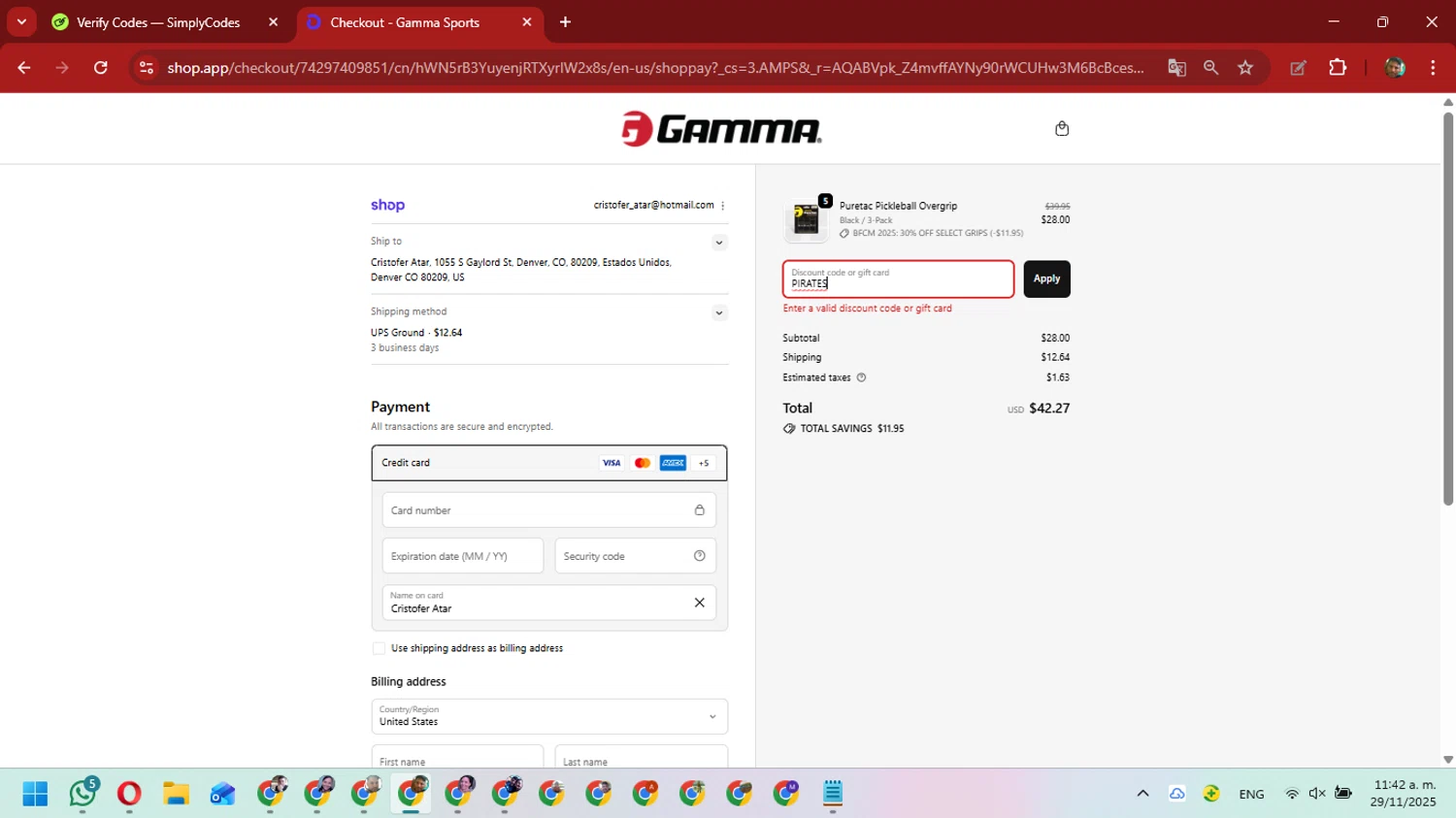
Task: Open WhatsApp from the taskbar
Action: pos(83,794)
